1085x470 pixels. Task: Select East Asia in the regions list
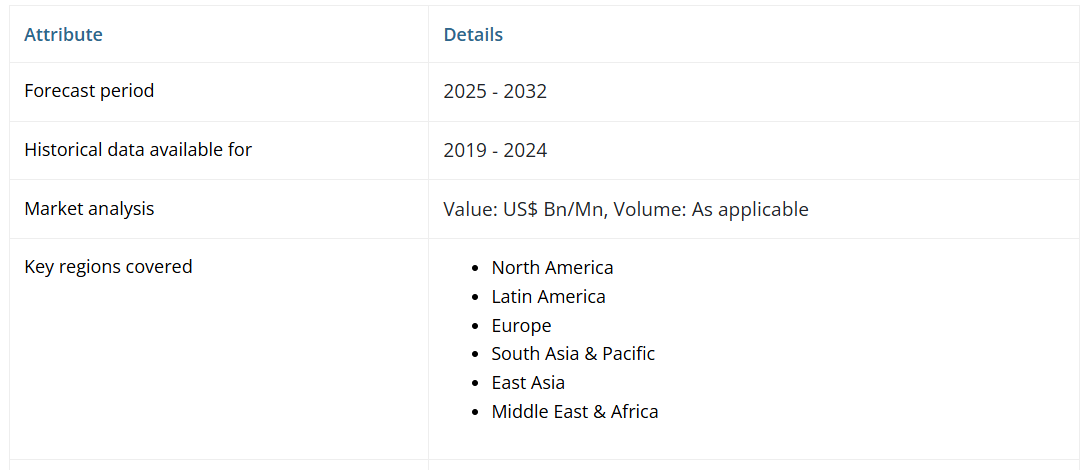[528, 383]
